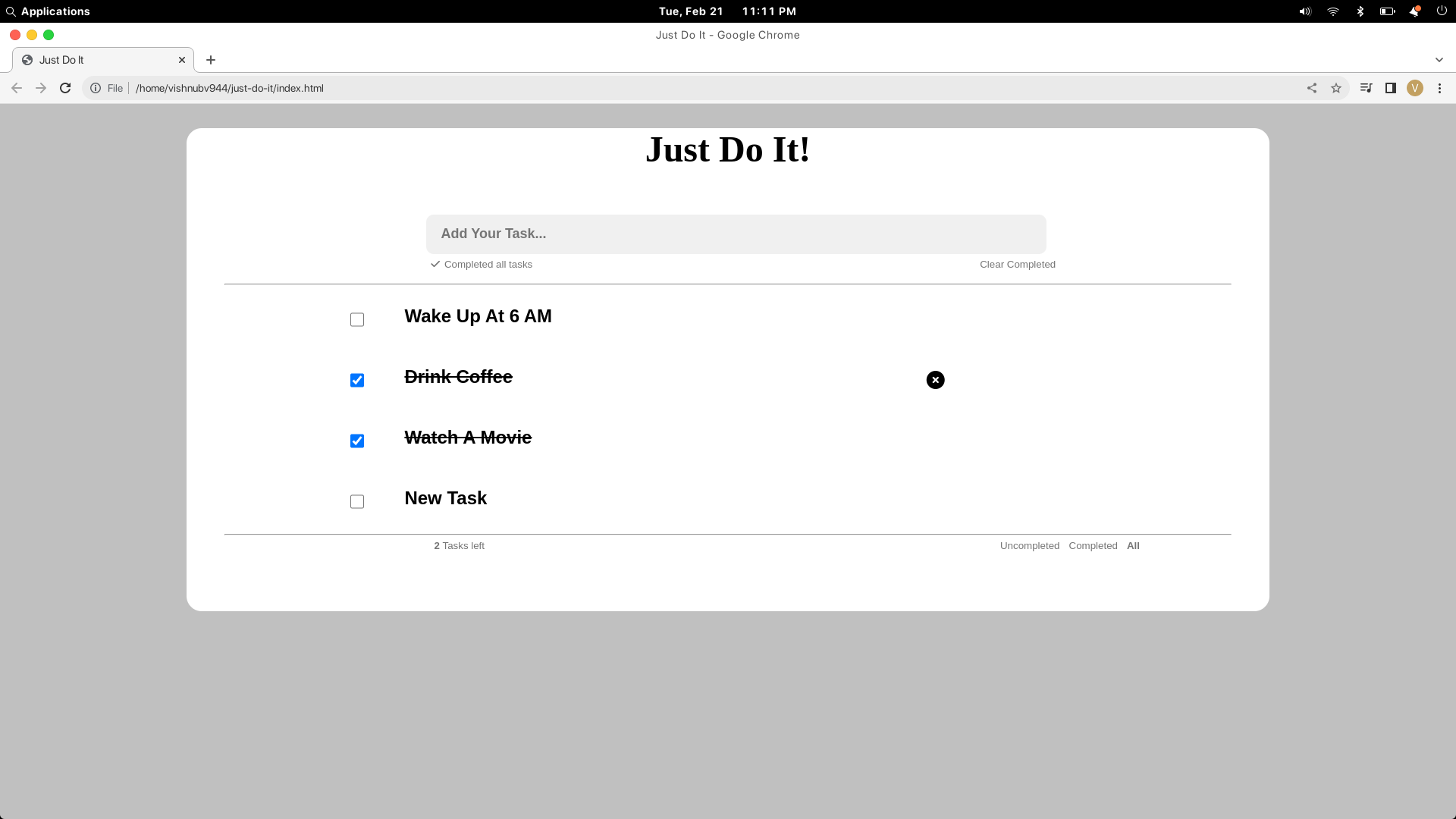
Task: Click Completed all tasks
Action: pyautogui.click(x=488, y=265)
